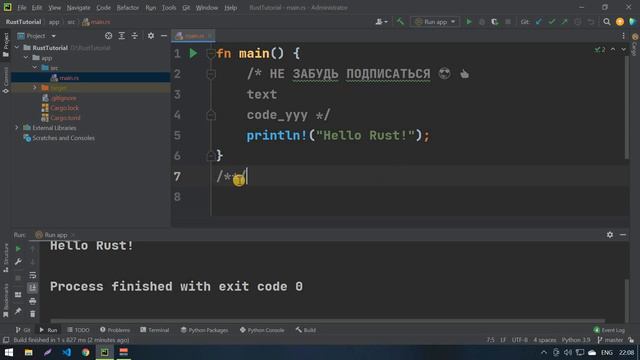
Task: Switch to the Terminal tool tab
Action: click(x=155, y=330)
